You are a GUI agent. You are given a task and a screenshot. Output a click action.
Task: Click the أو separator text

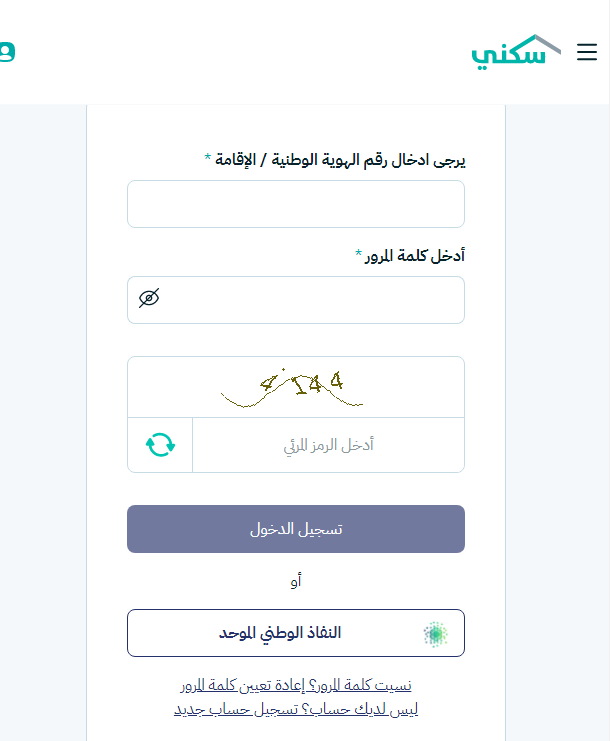pyautogui.click(x=296, y=580)
